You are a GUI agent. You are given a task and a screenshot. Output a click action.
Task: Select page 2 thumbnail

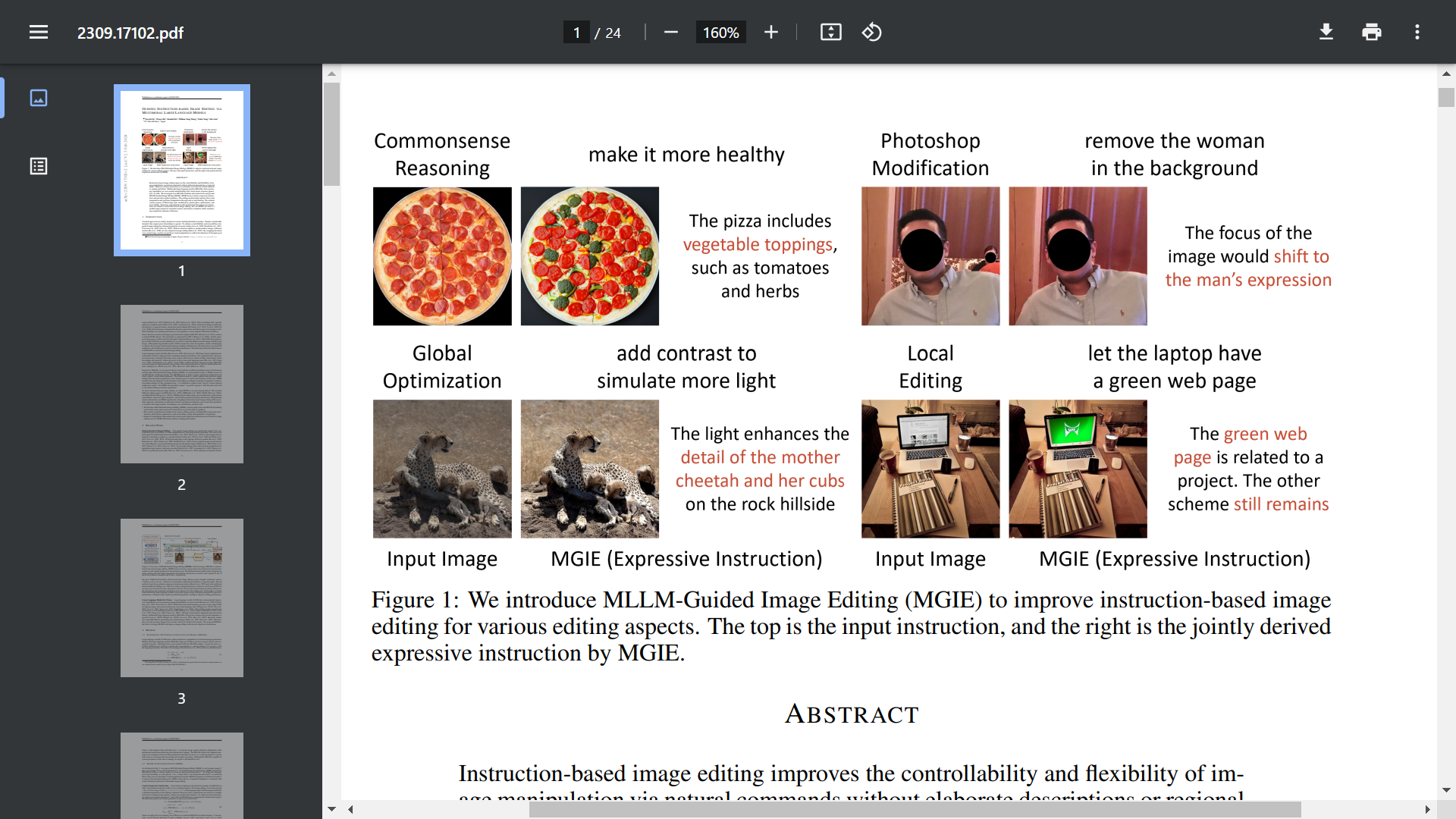pyautogui.click(x=182, y=384)
